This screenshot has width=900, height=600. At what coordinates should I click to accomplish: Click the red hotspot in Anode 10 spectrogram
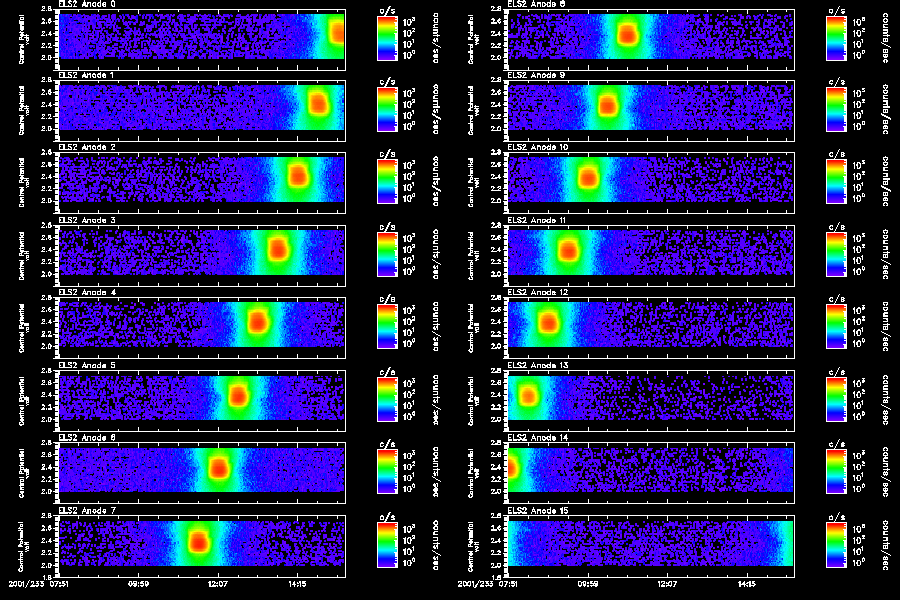[x=588, y=178]
